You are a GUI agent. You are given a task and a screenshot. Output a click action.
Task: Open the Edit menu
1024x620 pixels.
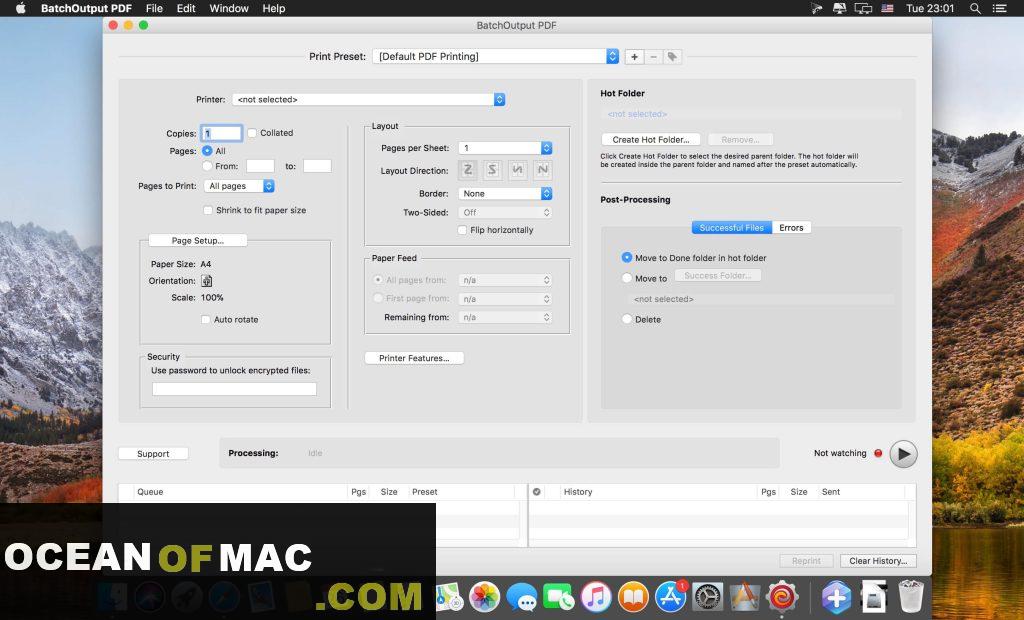pyautogui.click(x=186, y=8)
